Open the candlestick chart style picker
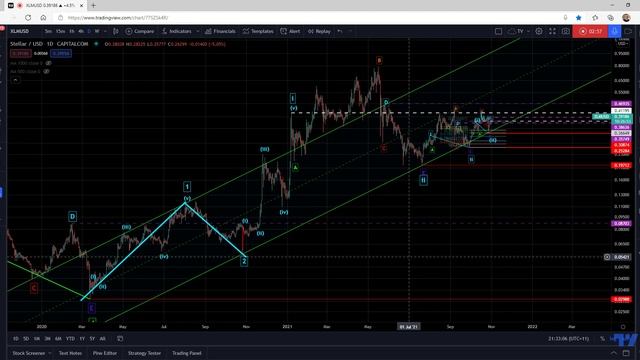640x360 pixels. (x=116, y=31)
